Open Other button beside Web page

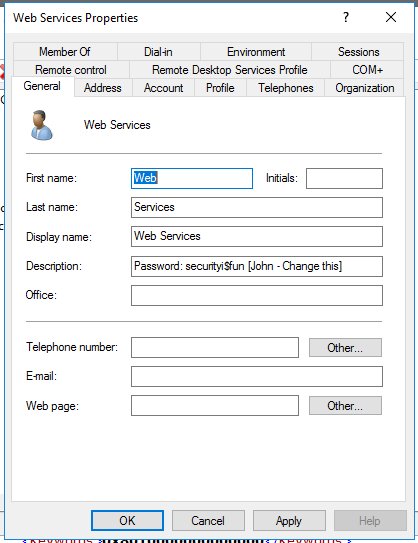pyautogui.click(x=345, y=406)
